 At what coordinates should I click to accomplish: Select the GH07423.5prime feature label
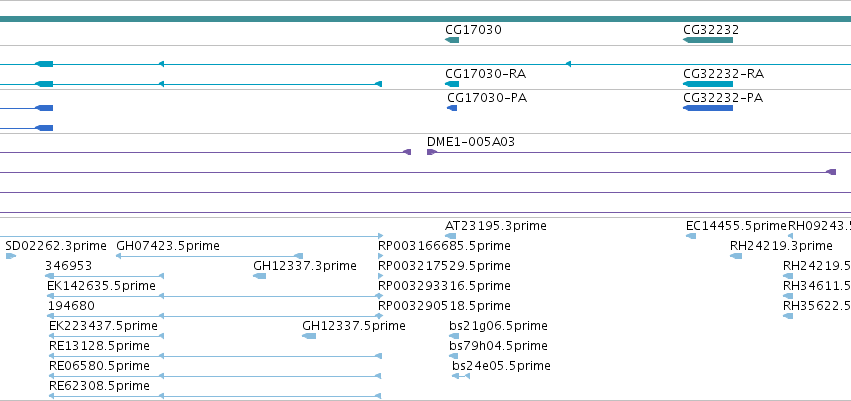point(168,246)
